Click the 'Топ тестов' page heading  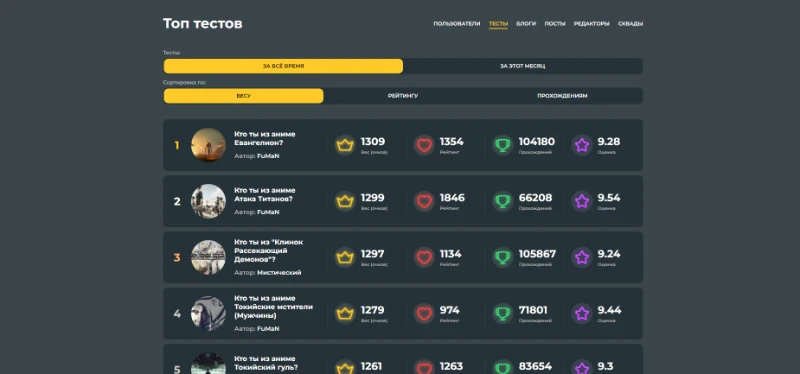(x=203, y=23)
